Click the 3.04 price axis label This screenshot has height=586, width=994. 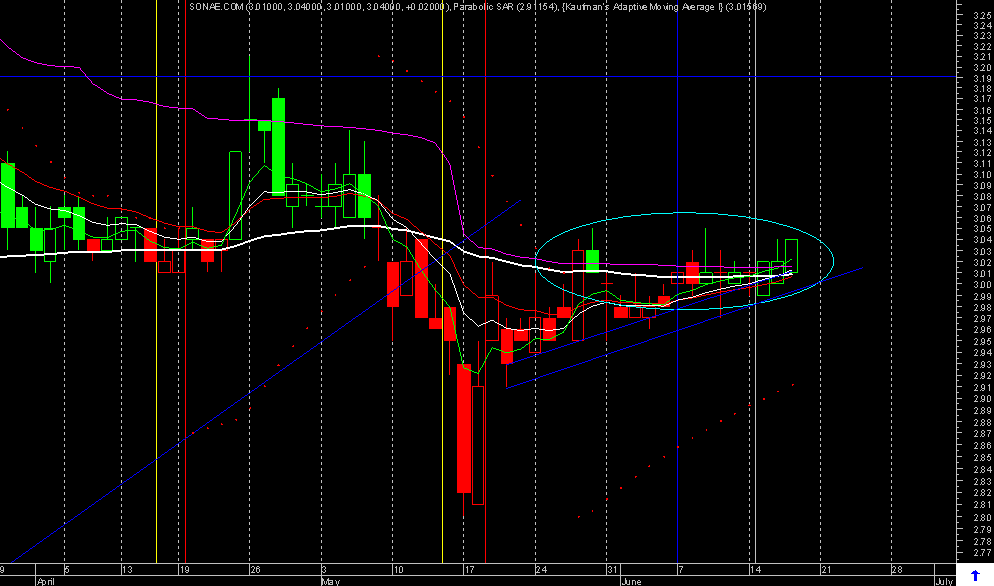[x=983, y=240]
